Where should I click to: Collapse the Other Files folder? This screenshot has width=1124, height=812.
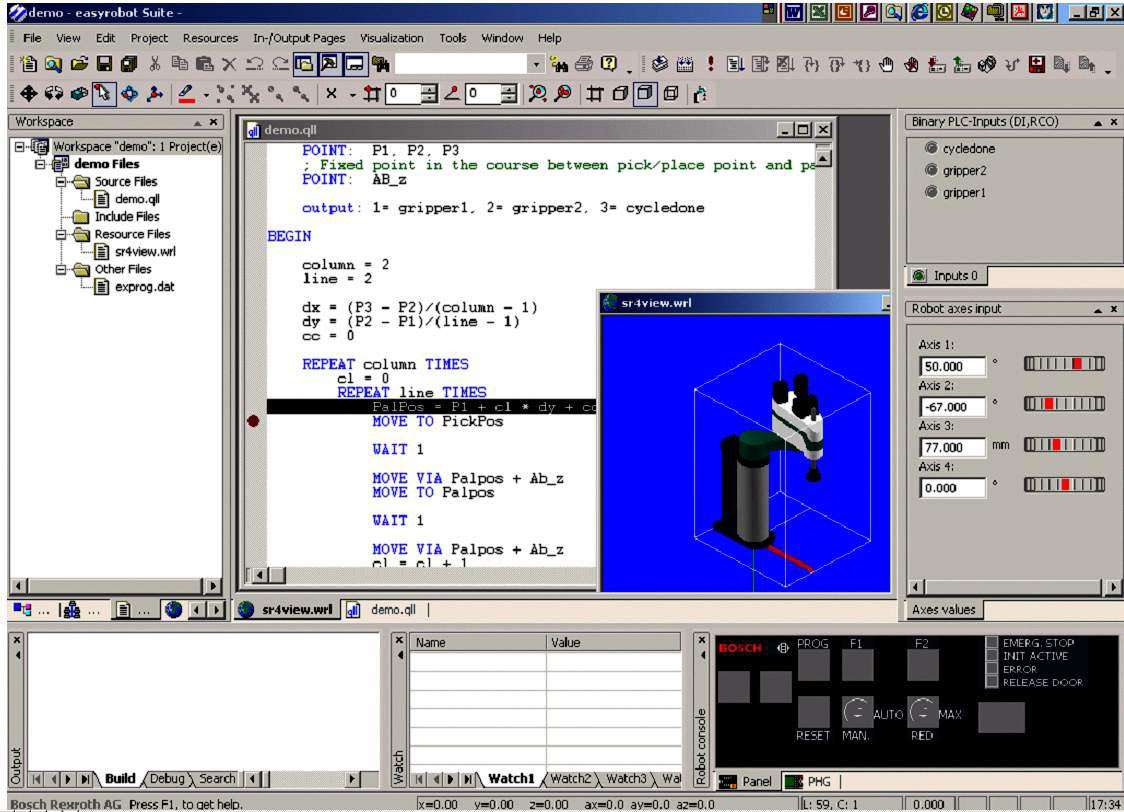61,269
